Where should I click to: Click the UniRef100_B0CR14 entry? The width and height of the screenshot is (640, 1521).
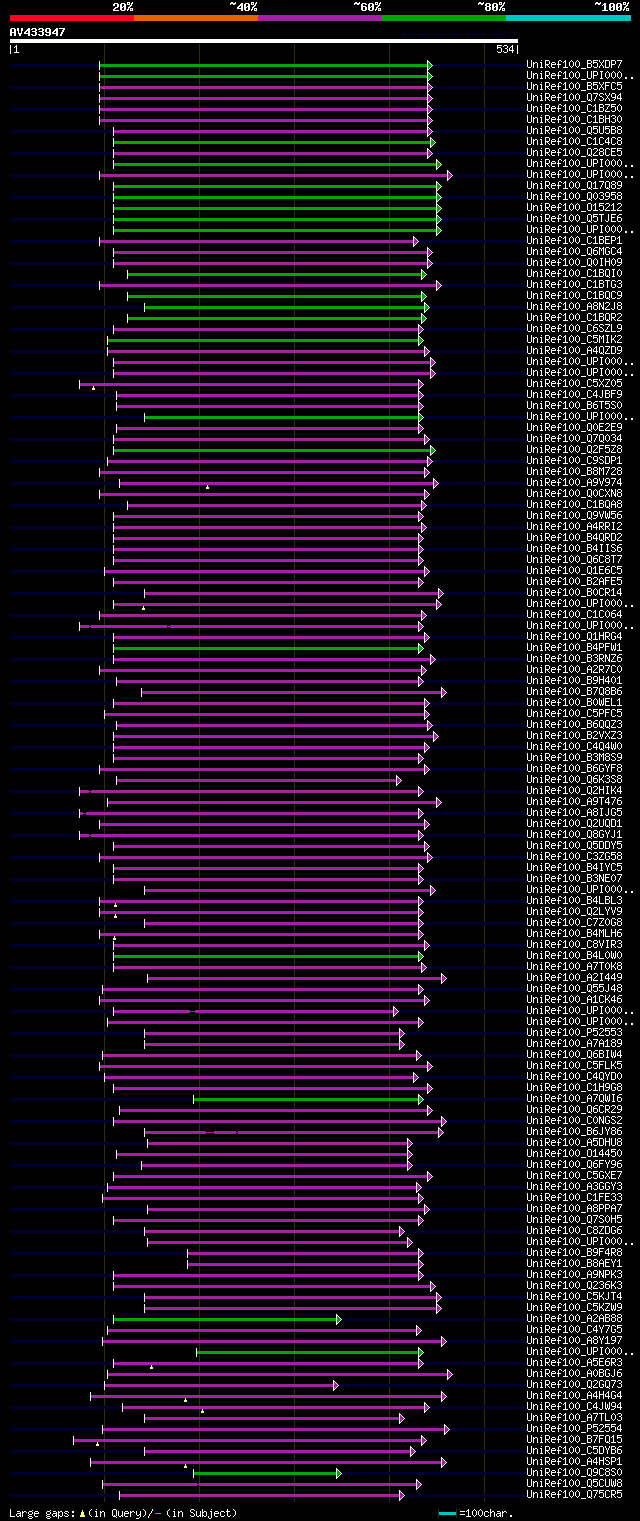click(x=574, y=593)
